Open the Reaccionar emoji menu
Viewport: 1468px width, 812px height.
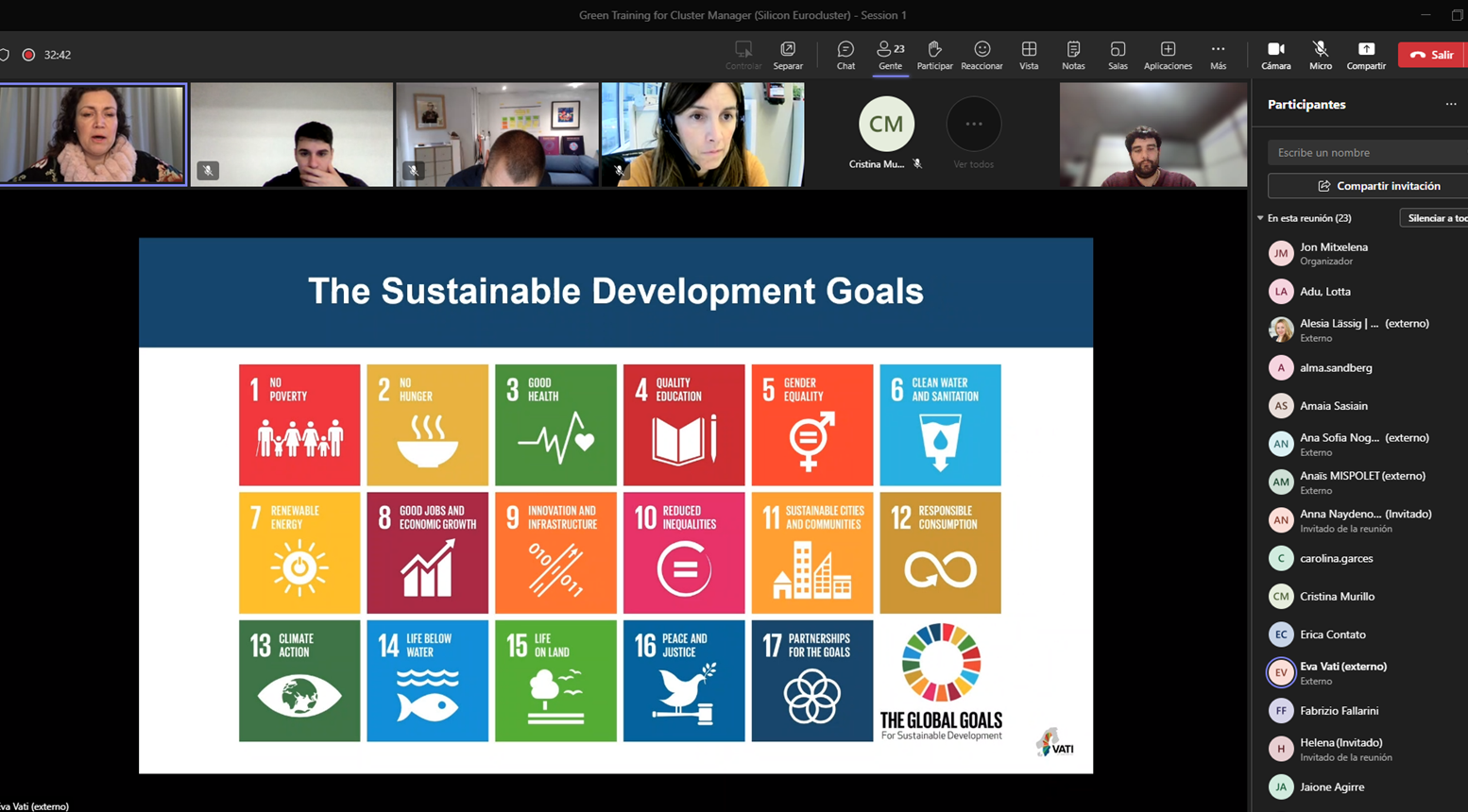tap(982, 55)
